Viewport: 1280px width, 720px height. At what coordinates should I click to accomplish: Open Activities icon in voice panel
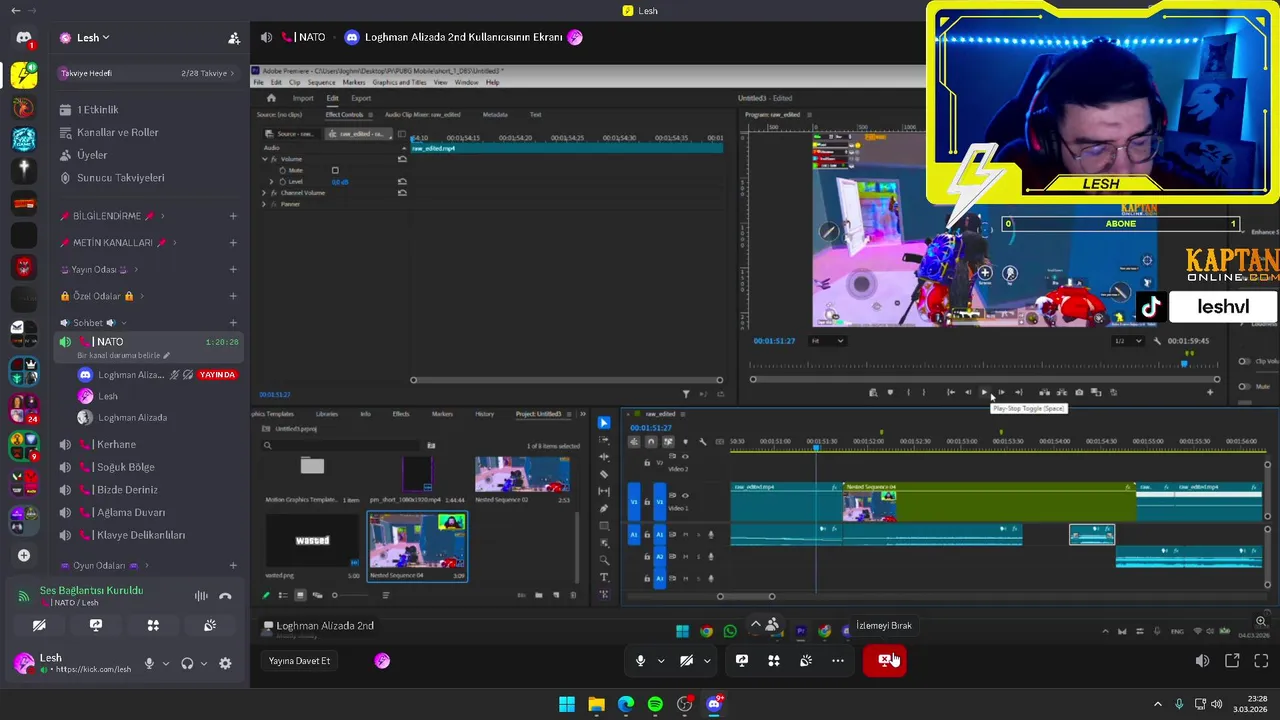point(153,625)
